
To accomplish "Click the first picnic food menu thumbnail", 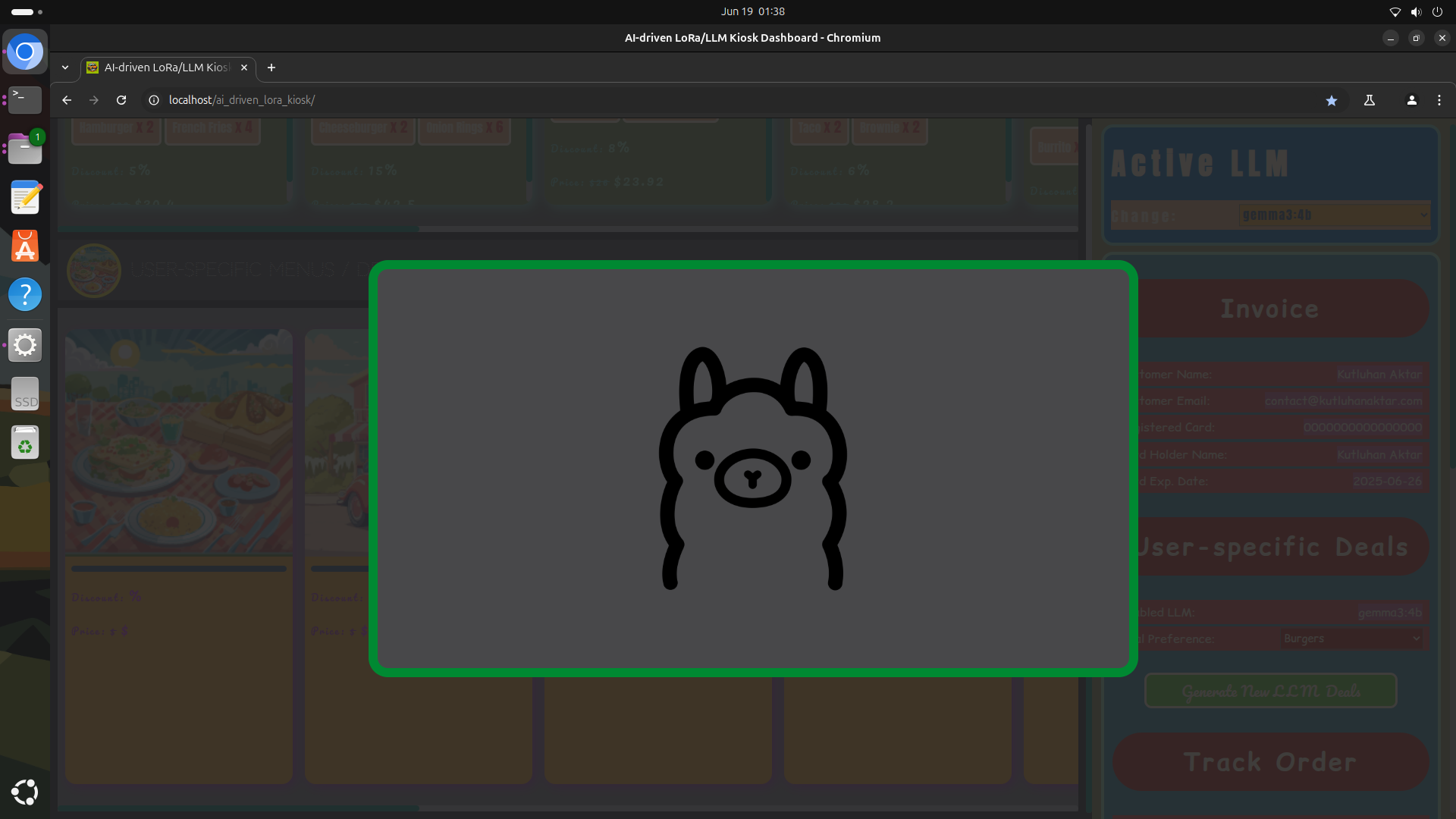I will tap(179, 441).
